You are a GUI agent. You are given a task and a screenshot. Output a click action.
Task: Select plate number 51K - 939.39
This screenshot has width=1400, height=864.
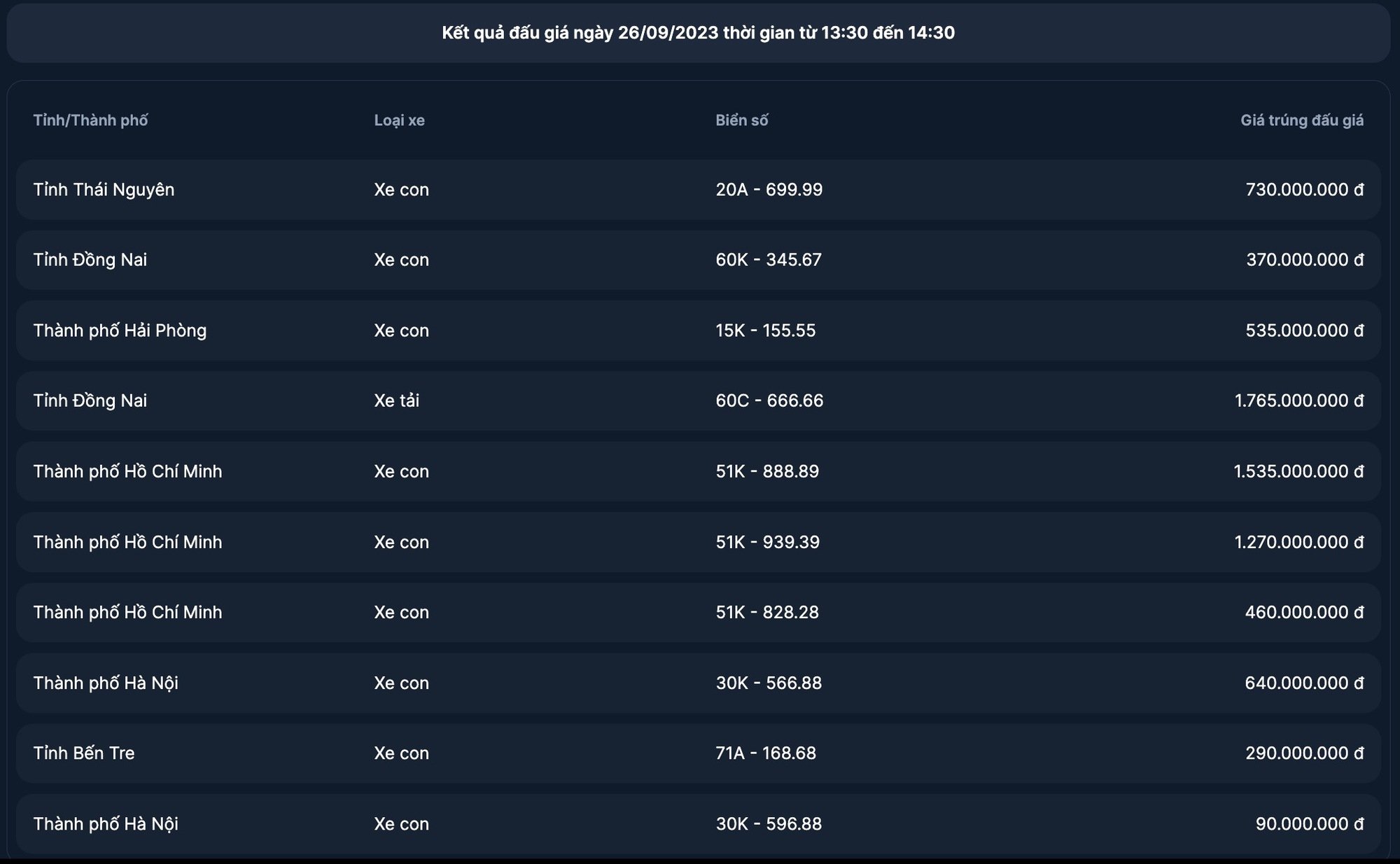[x=767, y=542]
